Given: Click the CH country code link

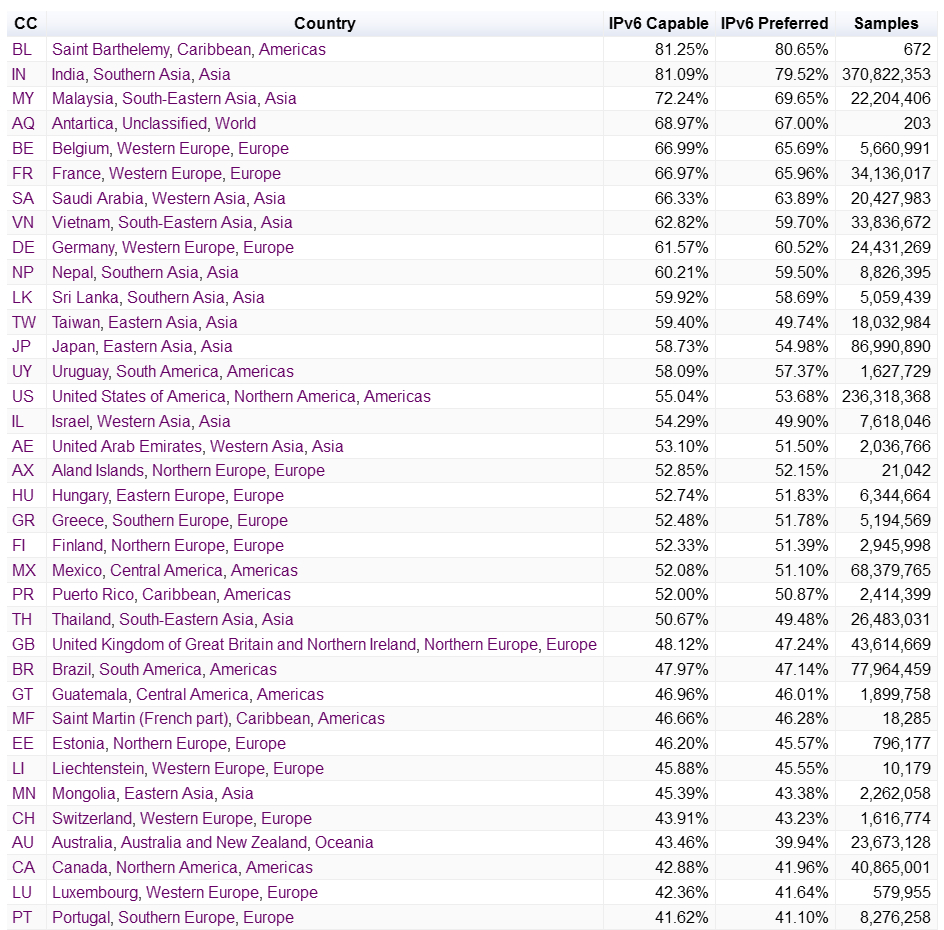Looking at the screenshot, I should pos(23,818).
